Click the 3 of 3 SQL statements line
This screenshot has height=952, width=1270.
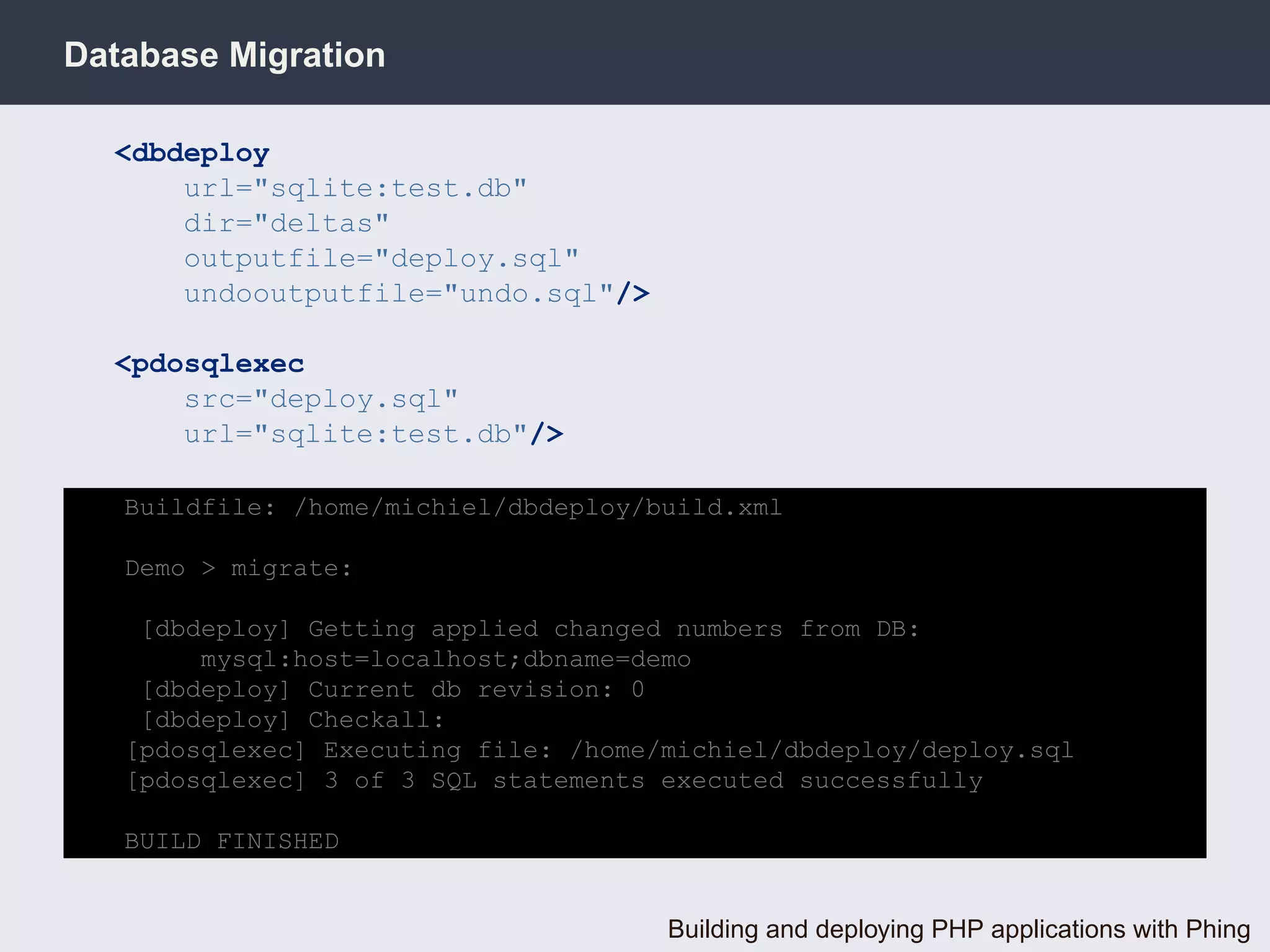(x=555, y=781)
